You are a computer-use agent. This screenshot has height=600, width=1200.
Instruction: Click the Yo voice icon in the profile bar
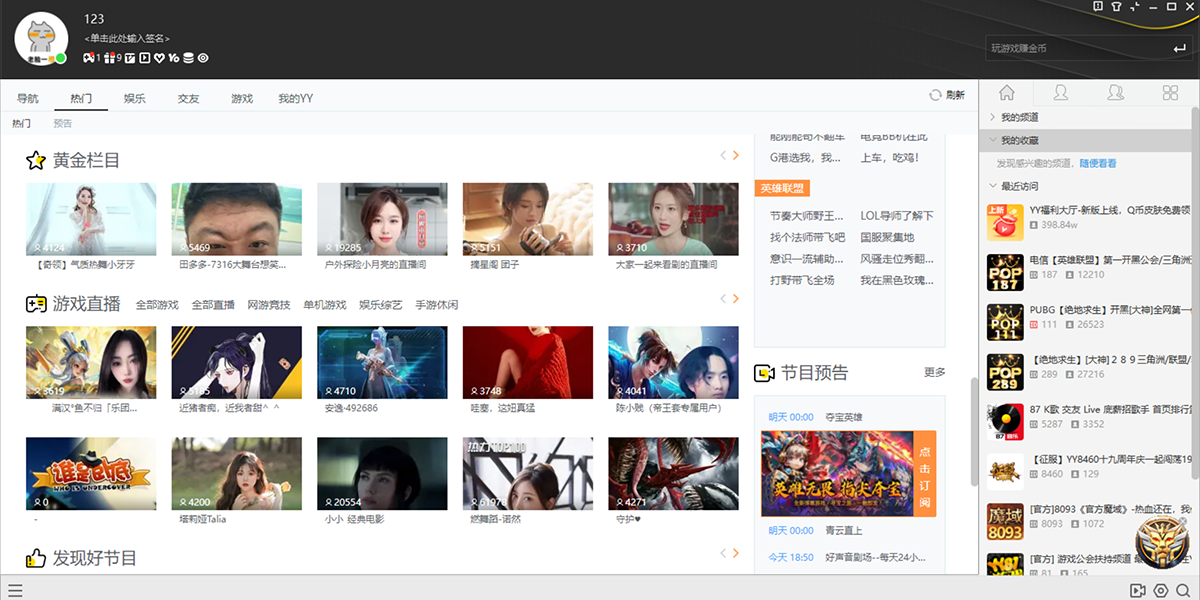pyautogui.click(x=173, y=58)
